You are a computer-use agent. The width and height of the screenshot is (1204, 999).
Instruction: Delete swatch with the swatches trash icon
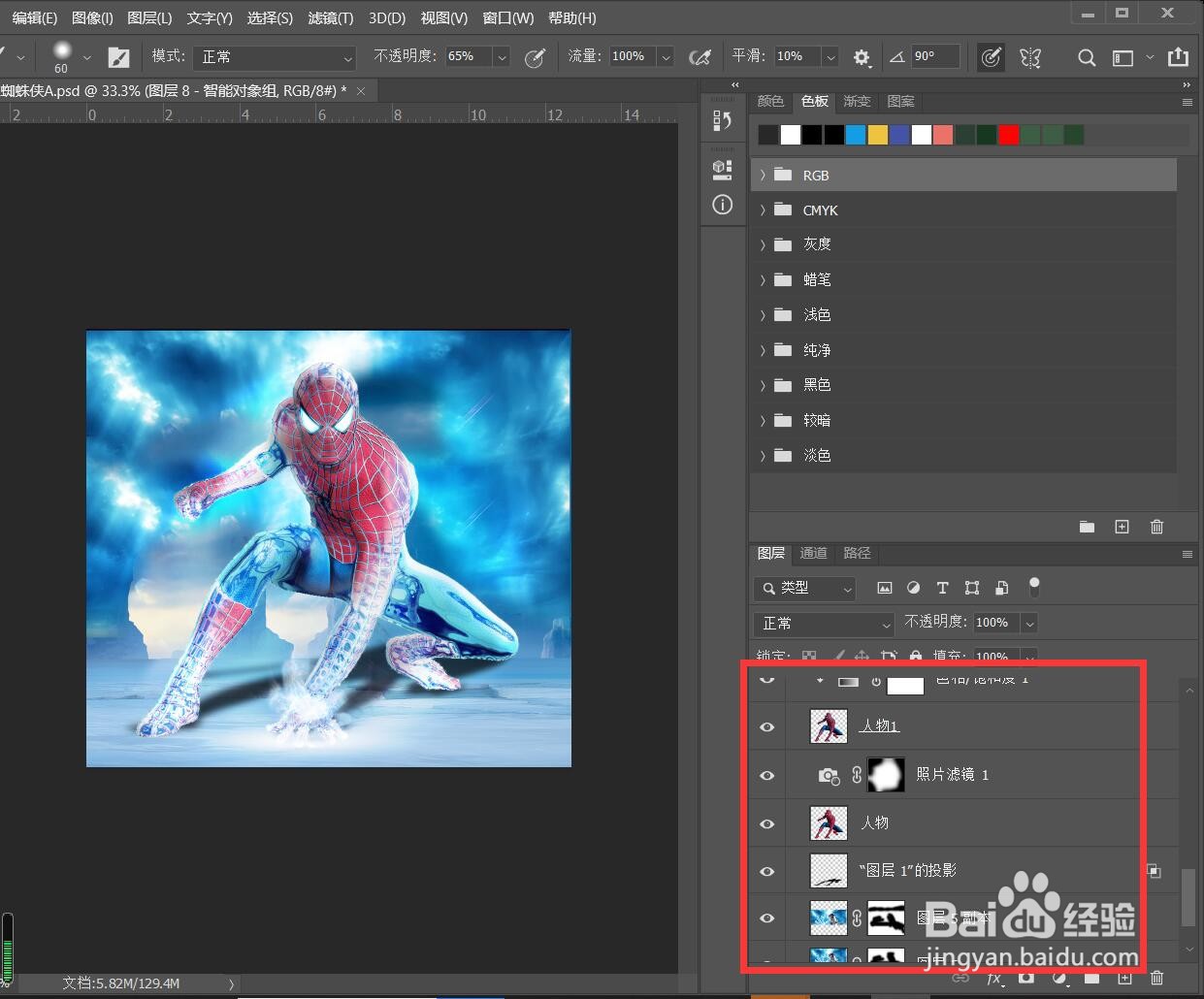point(1156,527)
